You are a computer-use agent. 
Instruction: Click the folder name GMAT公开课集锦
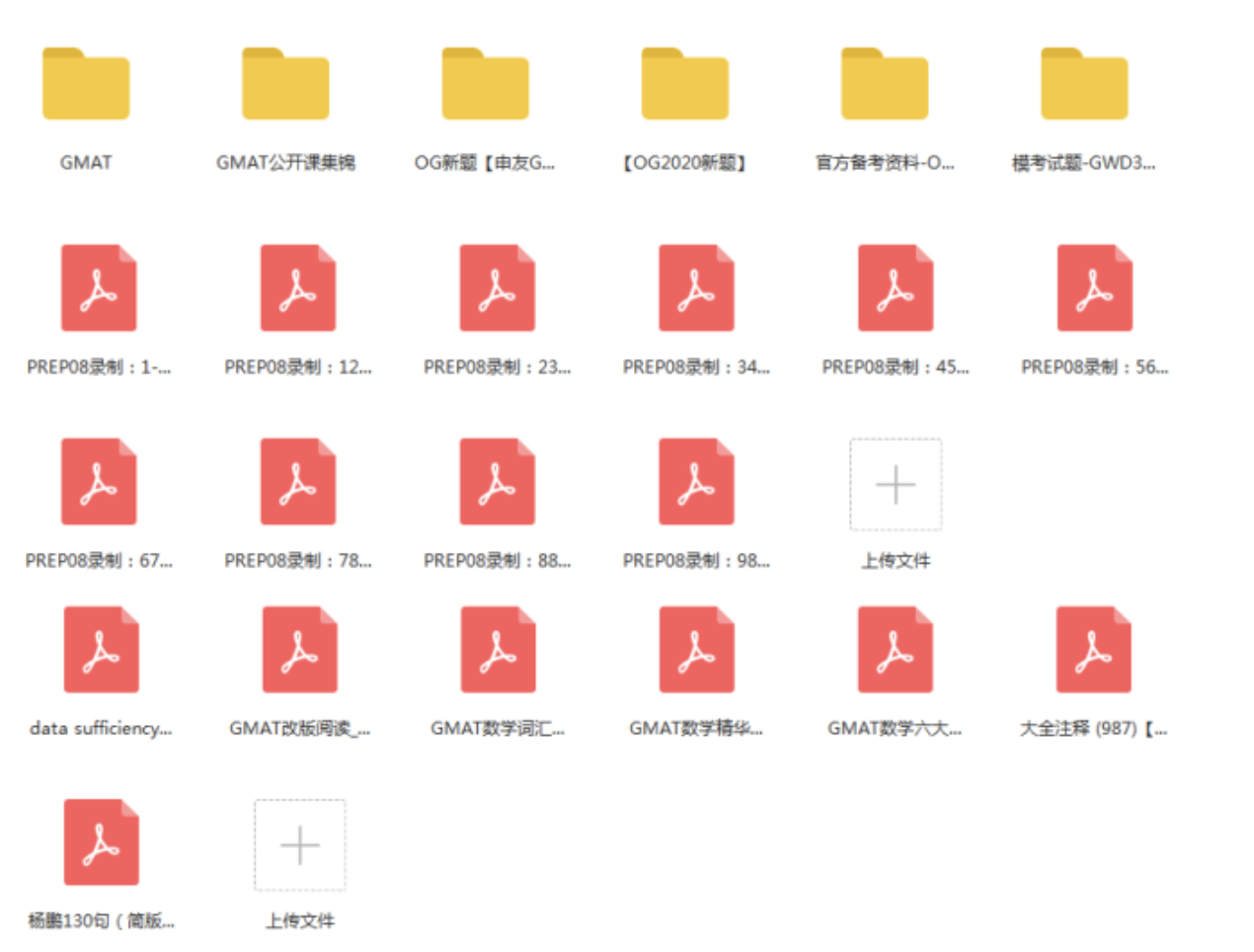click(x=285, y=163)
